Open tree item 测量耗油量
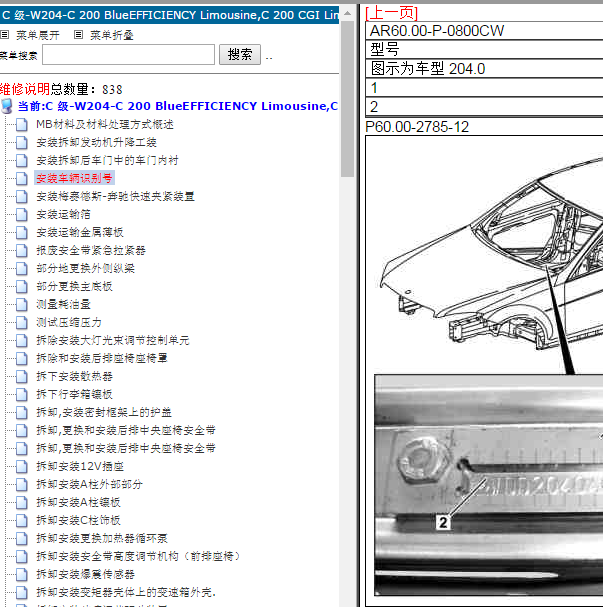The height and width of the screenshot is (607, 603). [63, 305]
